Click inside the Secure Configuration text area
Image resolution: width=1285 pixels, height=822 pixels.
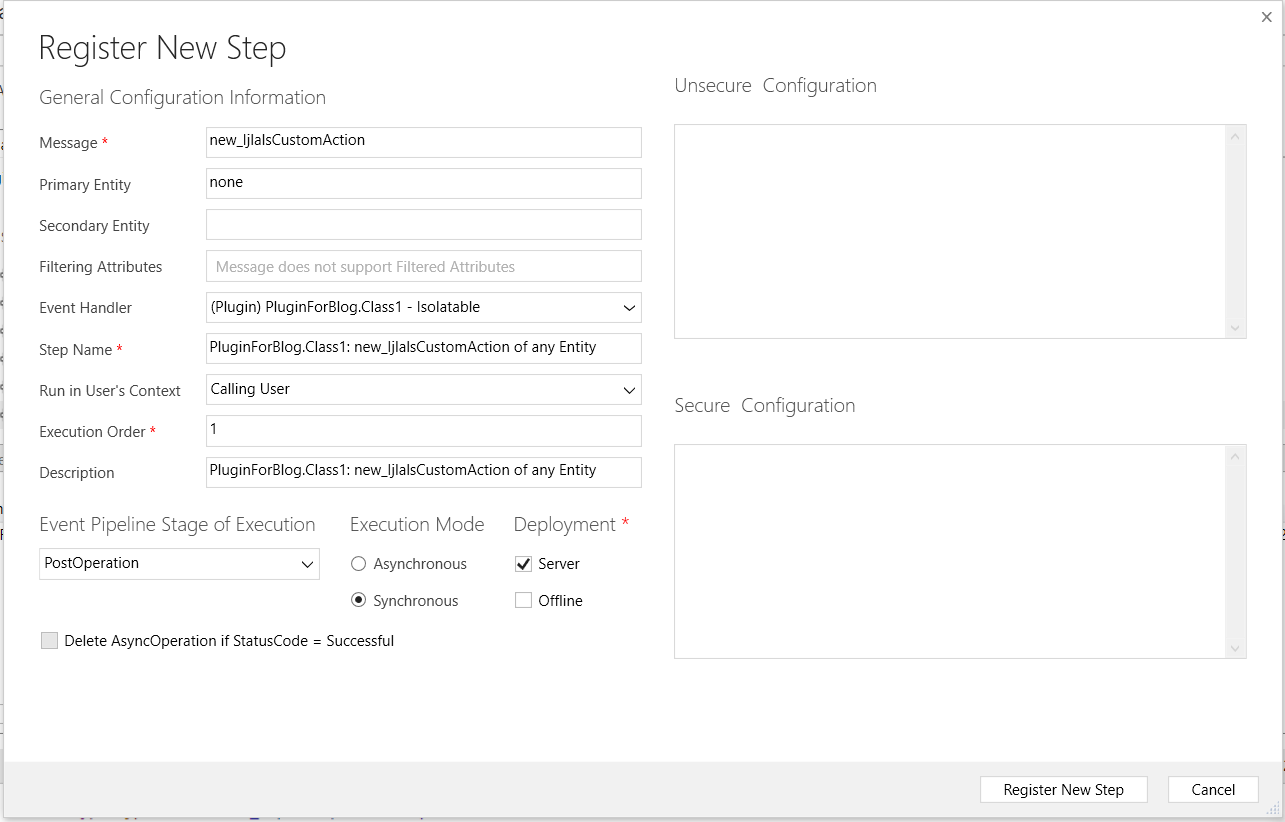click(x=950, y=551)
